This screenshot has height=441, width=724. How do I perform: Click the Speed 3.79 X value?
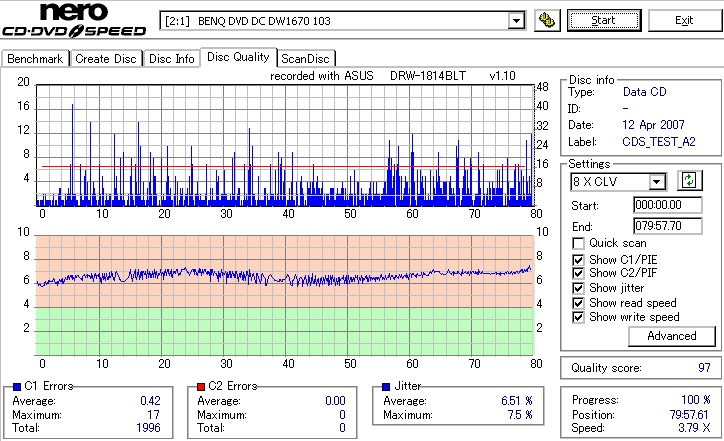tap(694, 428)
